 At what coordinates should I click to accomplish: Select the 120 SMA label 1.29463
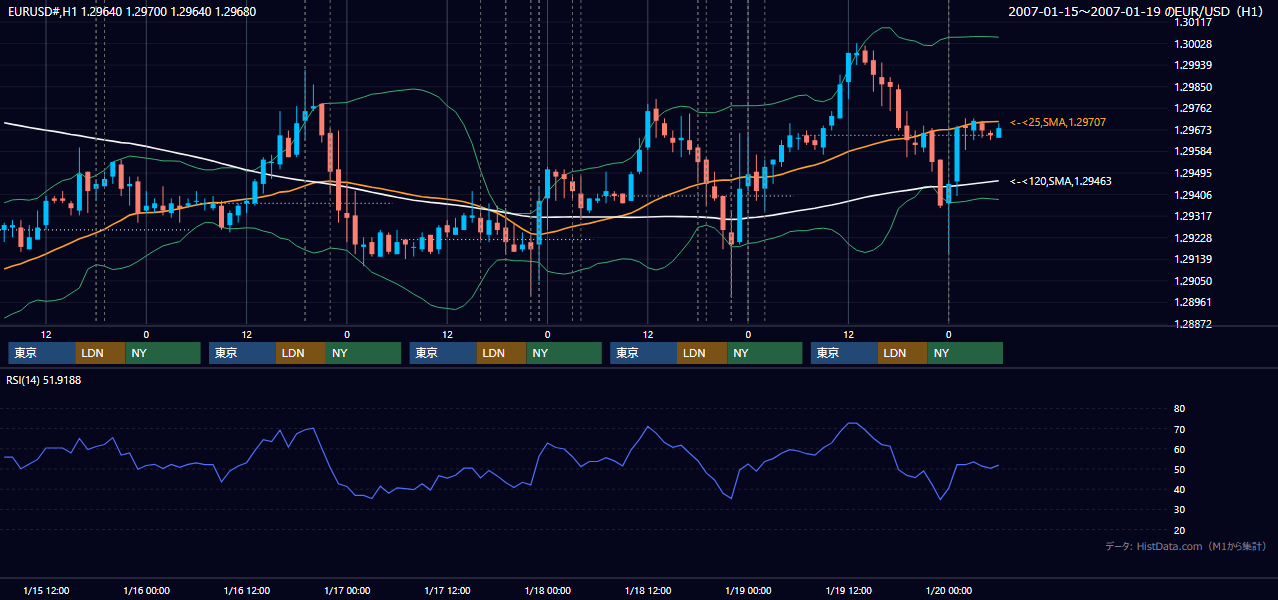click(1061, 181)
